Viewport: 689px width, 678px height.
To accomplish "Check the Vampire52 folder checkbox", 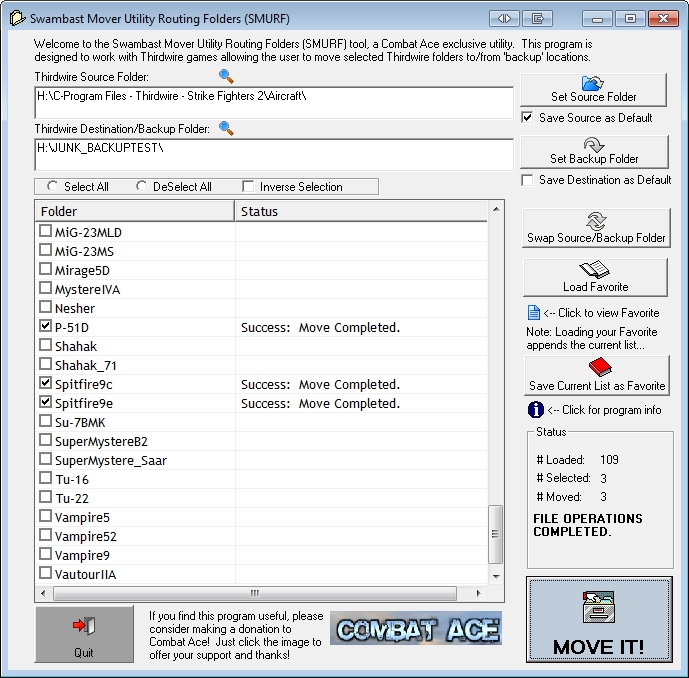I will 45,535.
